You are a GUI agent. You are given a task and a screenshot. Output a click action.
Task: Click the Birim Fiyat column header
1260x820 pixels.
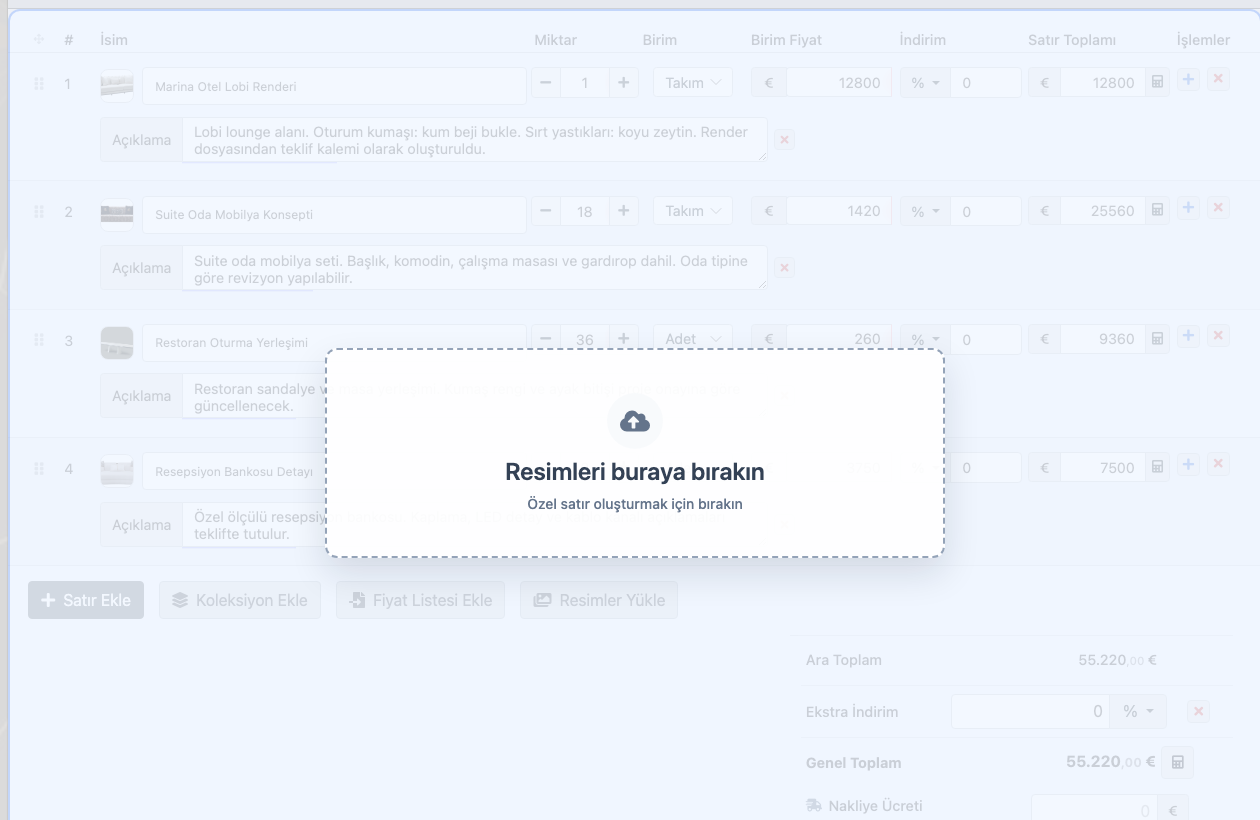pyautogui.click(x=786, y=40)
